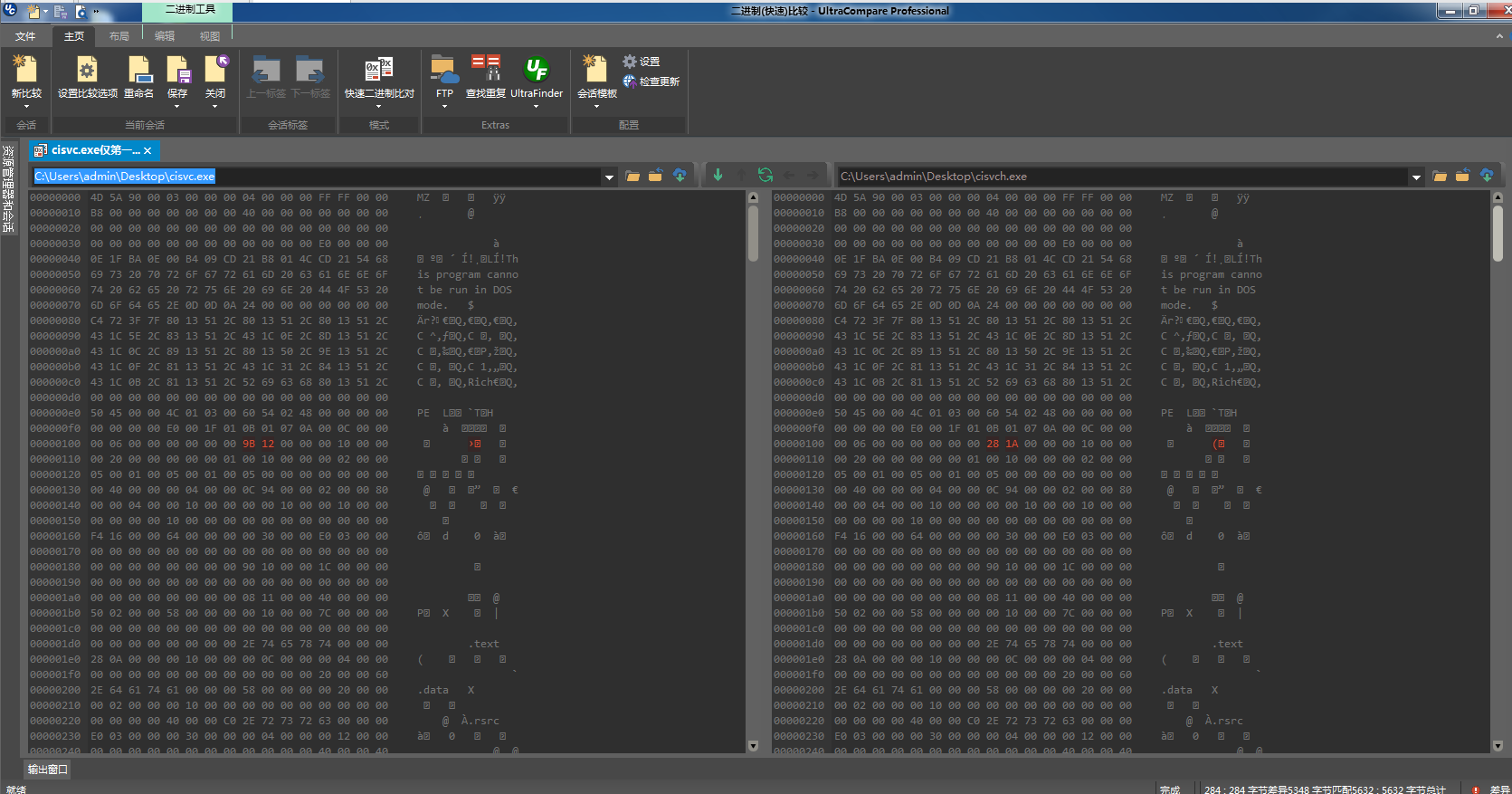Launch 查找重复 find duplicates
This screenshot has height=794, width=1512.
click(486, 77)
